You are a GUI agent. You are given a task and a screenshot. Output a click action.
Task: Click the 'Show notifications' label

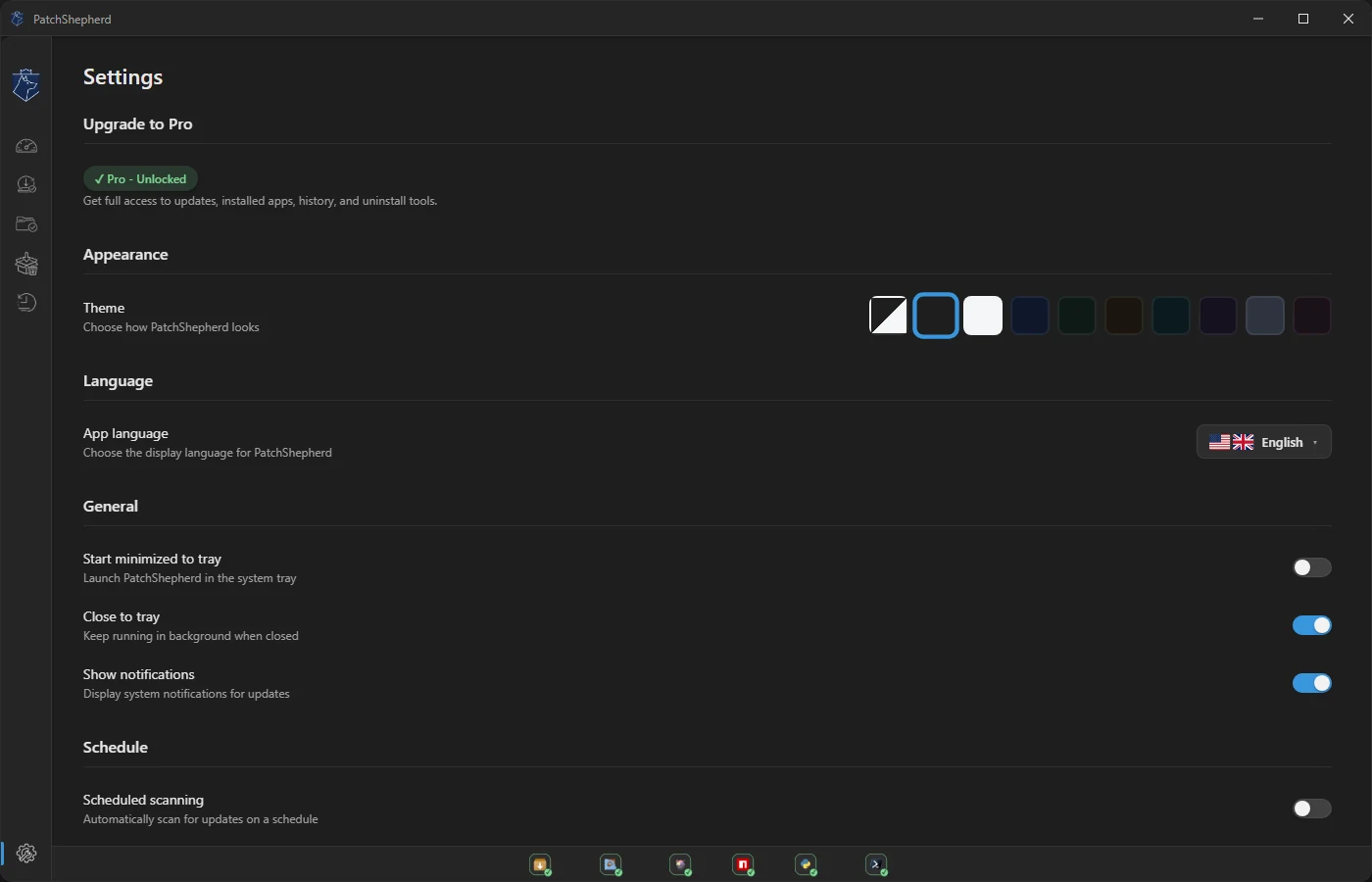139,674
